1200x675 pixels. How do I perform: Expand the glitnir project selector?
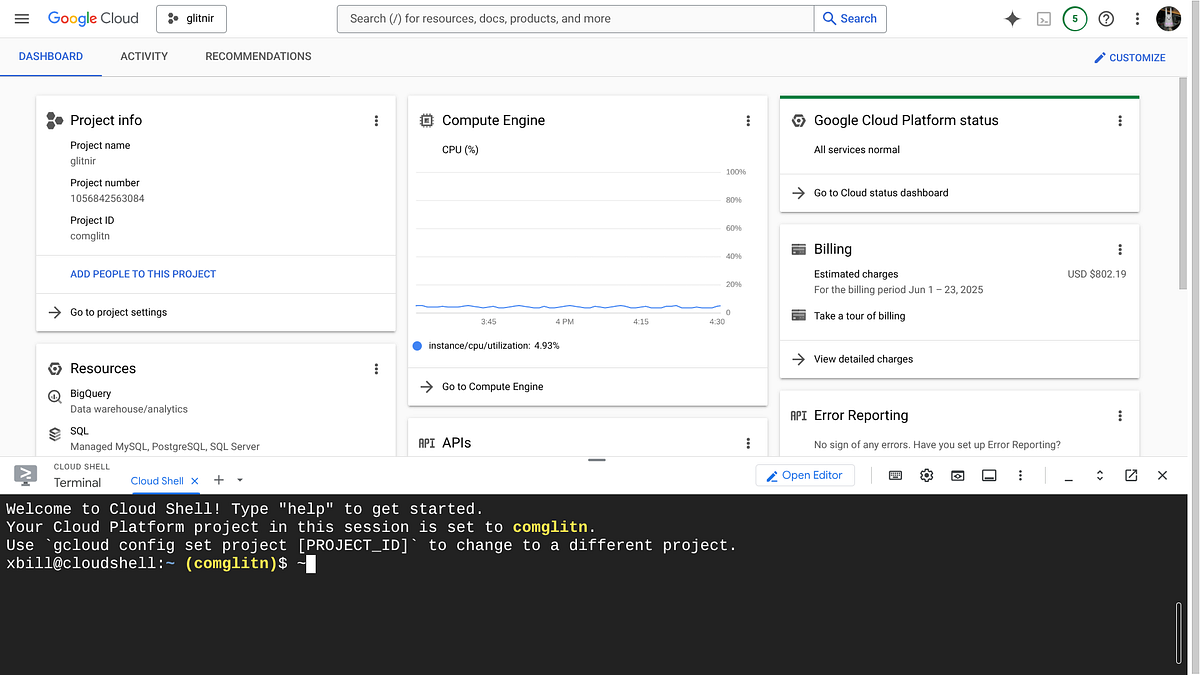pos(191,18)
